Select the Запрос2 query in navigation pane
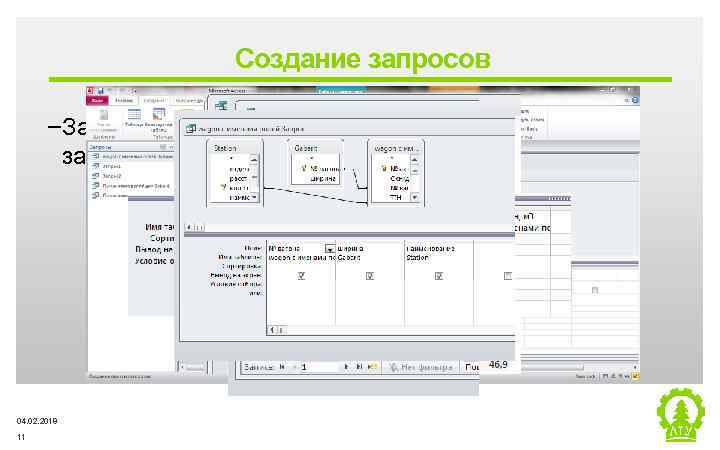Viewport: 720px width, 450px height. point(107,176)
